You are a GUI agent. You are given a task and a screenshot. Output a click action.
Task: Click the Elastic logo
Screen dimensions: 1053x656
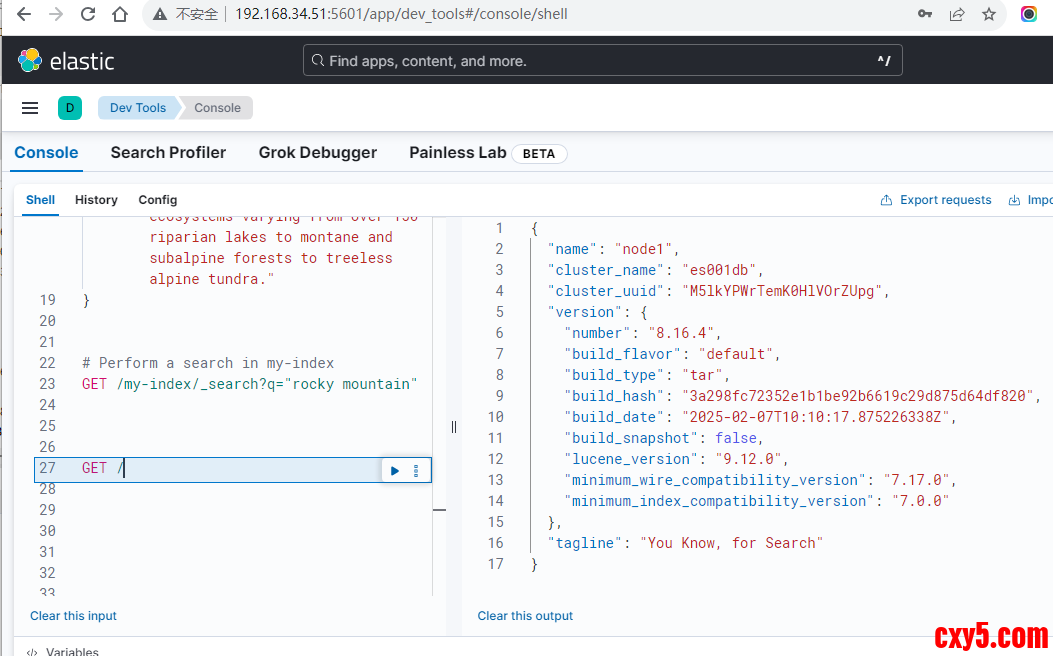point(66,61)
